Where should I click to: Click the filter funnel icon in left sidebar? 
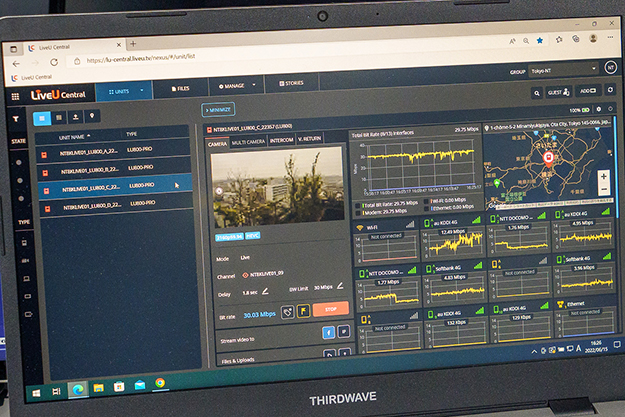pyautogui.click(x=16, y=118)
